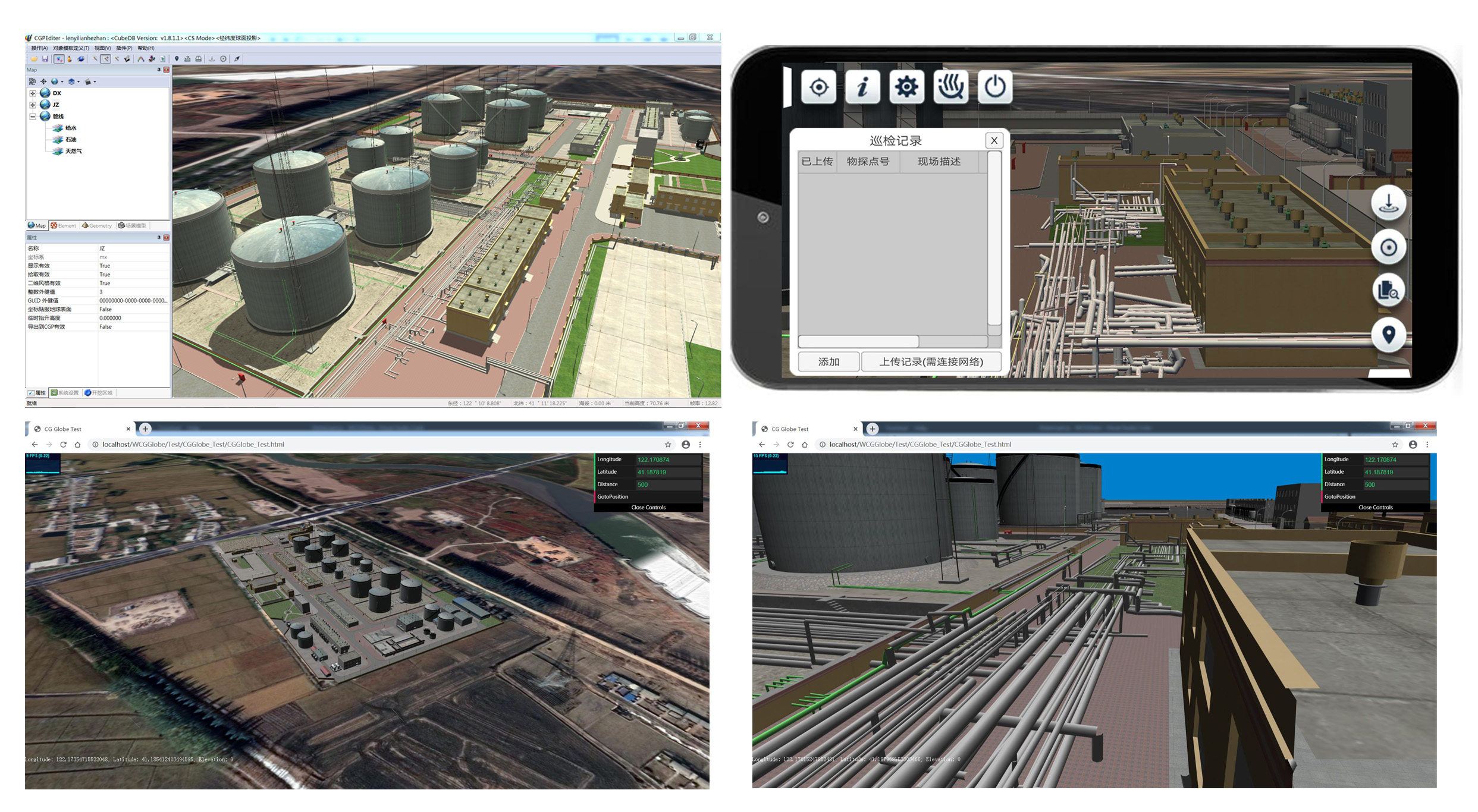
Task: Toggle the pressed wand pick tool in CGPEditer toolbar
Action: (x=105, y=59)
